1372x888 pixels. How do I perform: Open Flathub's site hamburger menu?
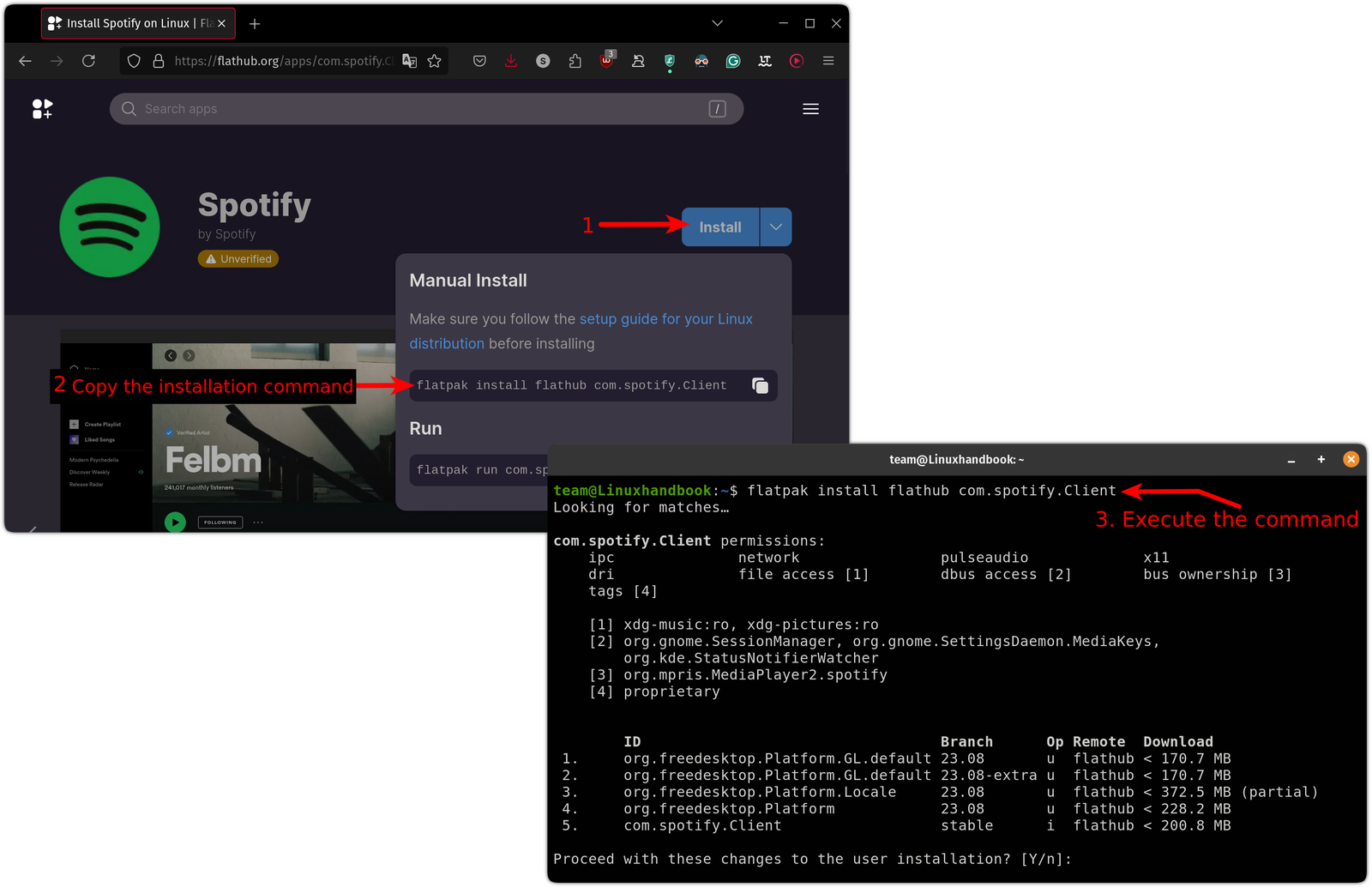tap(809, 109)
